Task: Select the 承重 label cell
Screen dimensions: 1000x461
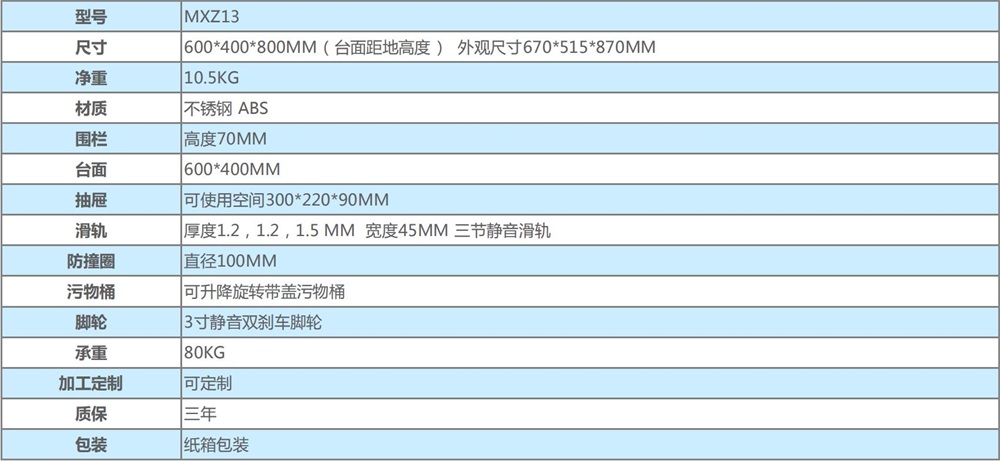Action: point(89,353)
